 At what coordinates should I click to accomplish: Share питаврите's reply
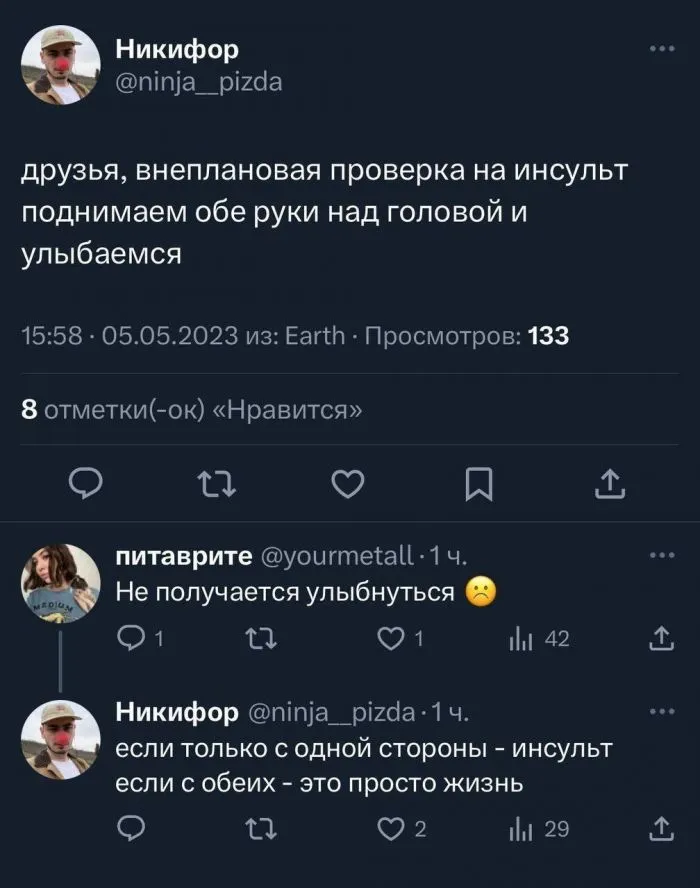[x=661, y=639]
